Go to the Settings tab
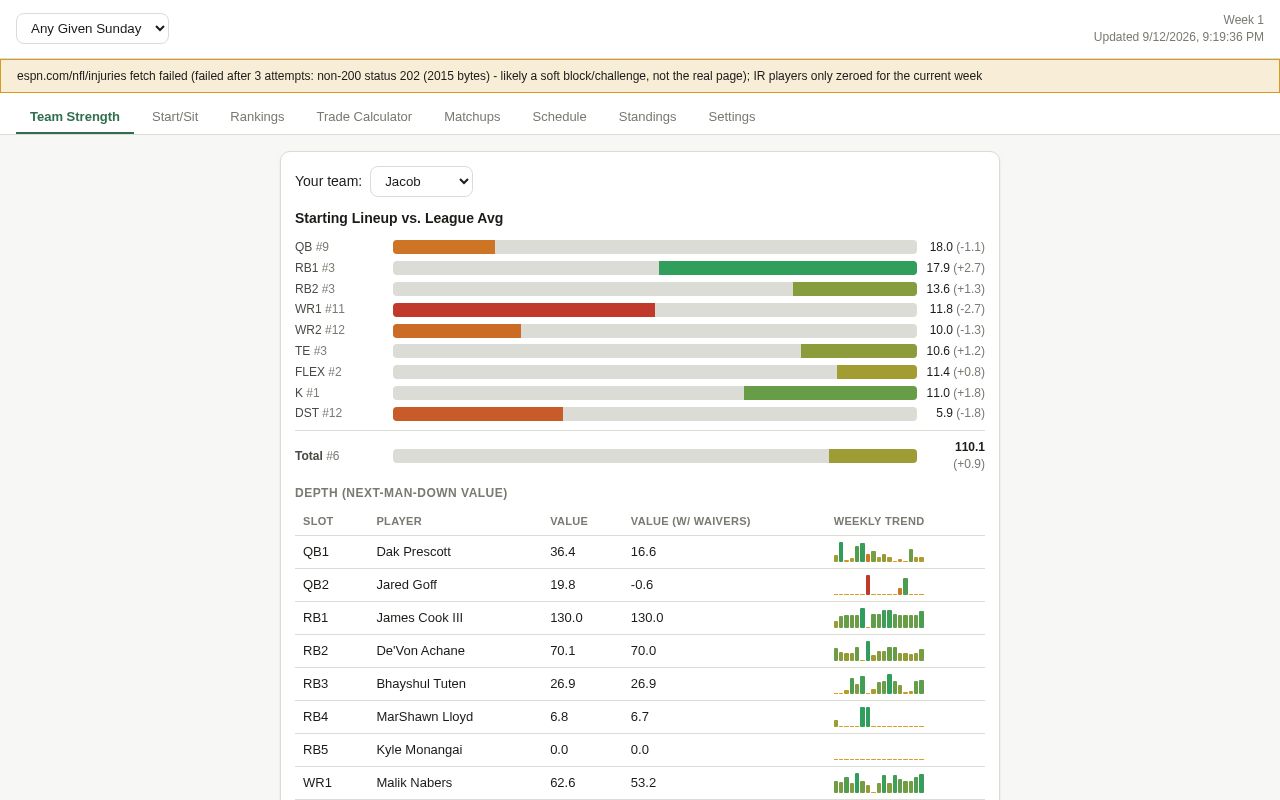This screenshot has width=1280, height=800. click(732, 116)
